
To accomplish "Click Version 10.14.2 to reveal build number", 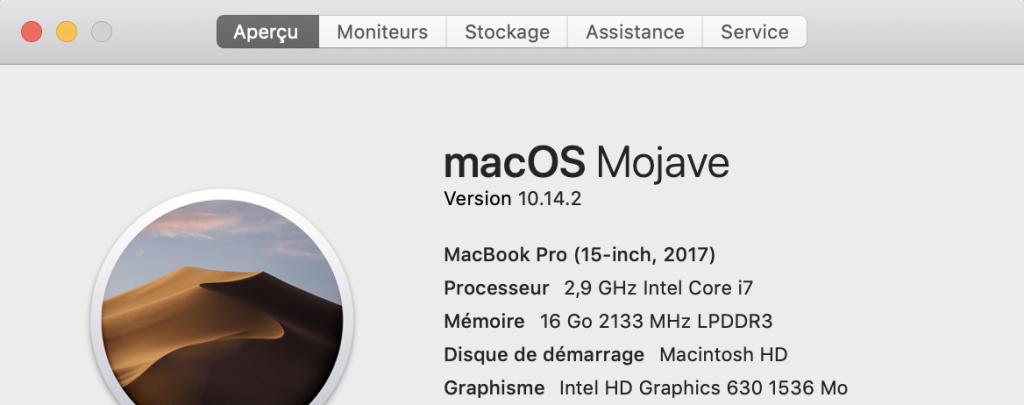I will (512, 198).
